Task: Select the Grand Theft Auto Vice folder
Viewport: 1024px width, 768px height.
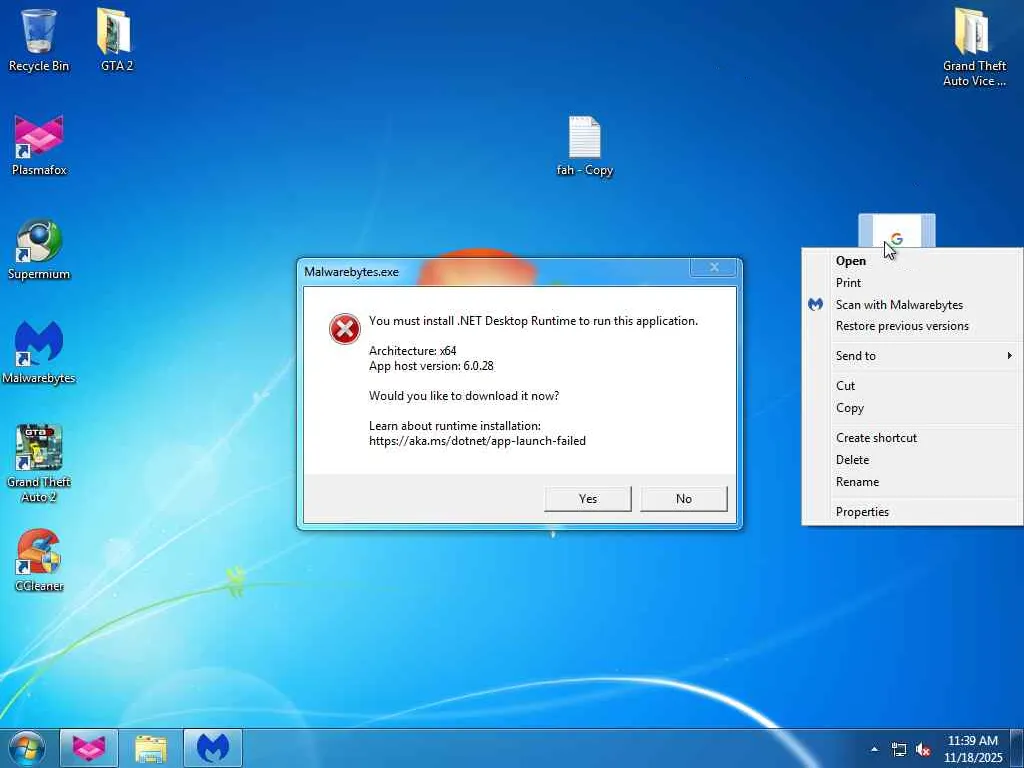Action: 974,46
